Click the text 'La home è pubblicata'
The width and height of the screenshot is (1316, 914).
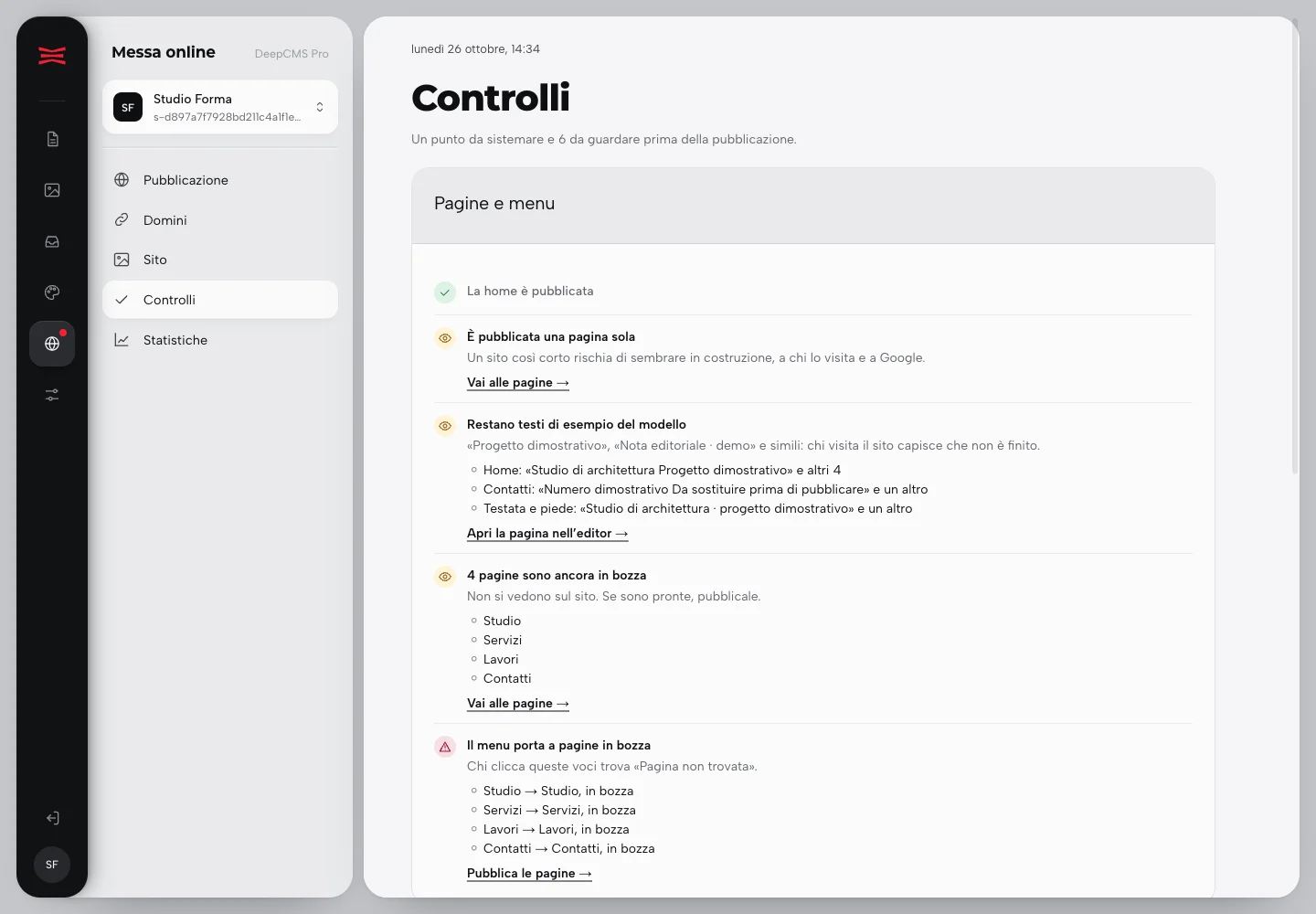click(x=530, y=291)
